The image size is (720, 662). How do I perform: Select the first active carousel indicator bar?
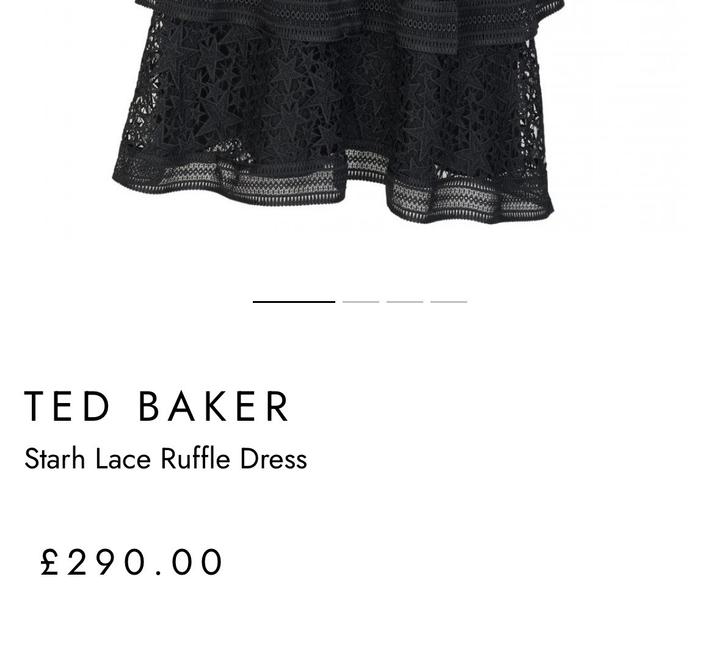(294, 302)
